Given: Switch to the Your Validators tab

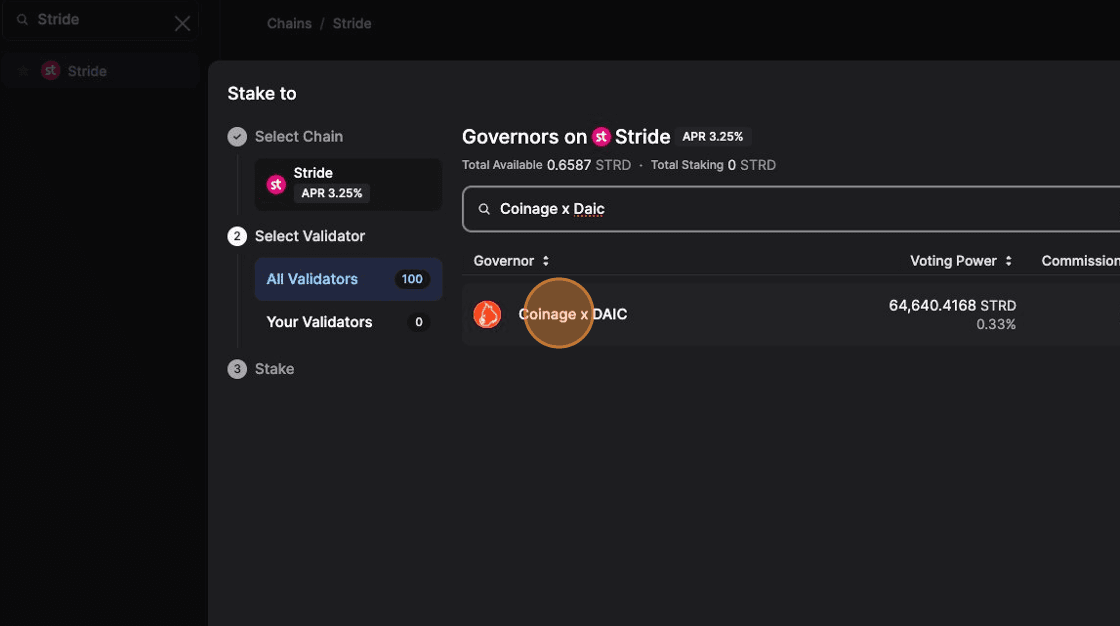Looking at the screenshot, I should 319,322.
